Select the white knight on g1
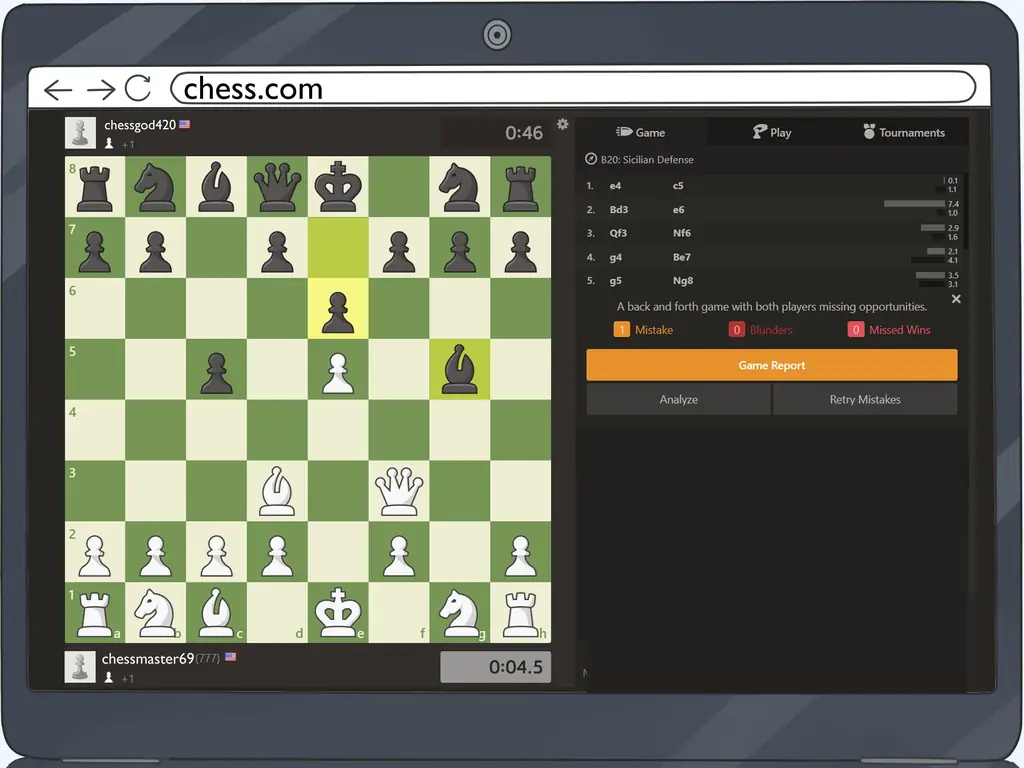 [x=459, y=612]
